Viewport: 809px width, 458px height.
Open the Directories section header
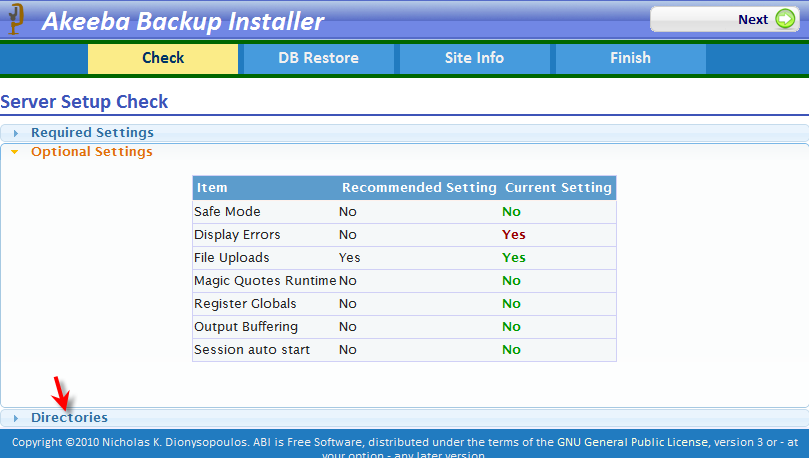[x=404, y=417]
